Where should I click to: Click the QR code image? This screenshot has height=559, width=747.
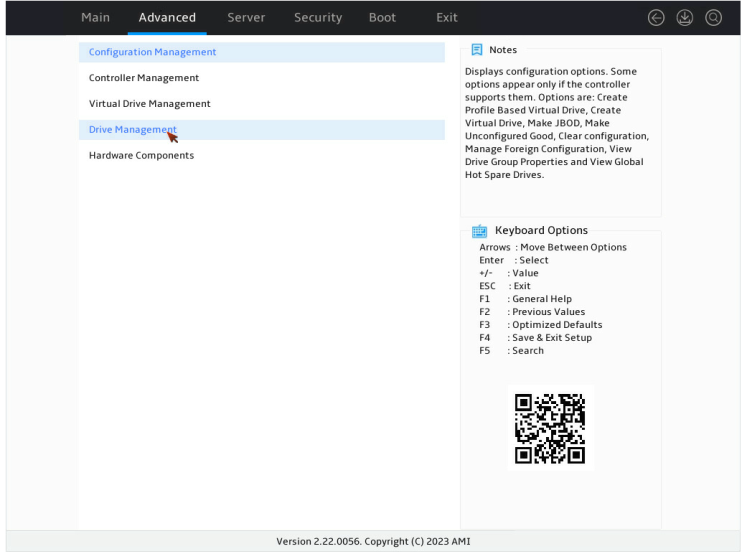pos(550,428)
